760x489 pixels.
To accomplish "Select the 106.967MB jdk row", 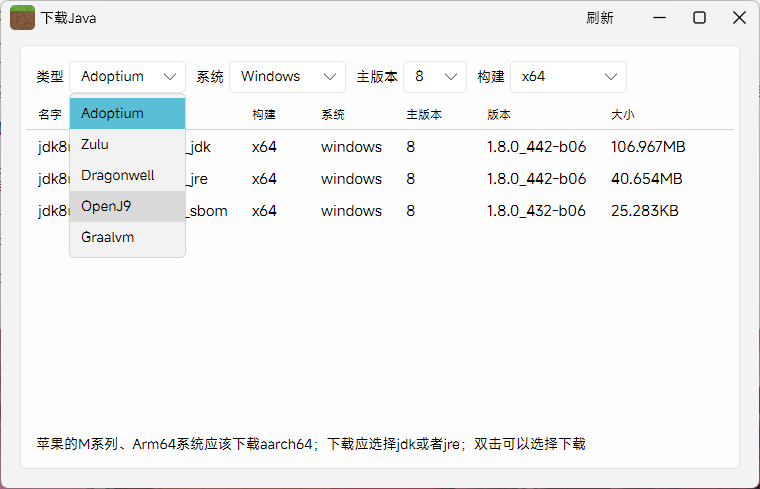I will [x=450, y=147].
